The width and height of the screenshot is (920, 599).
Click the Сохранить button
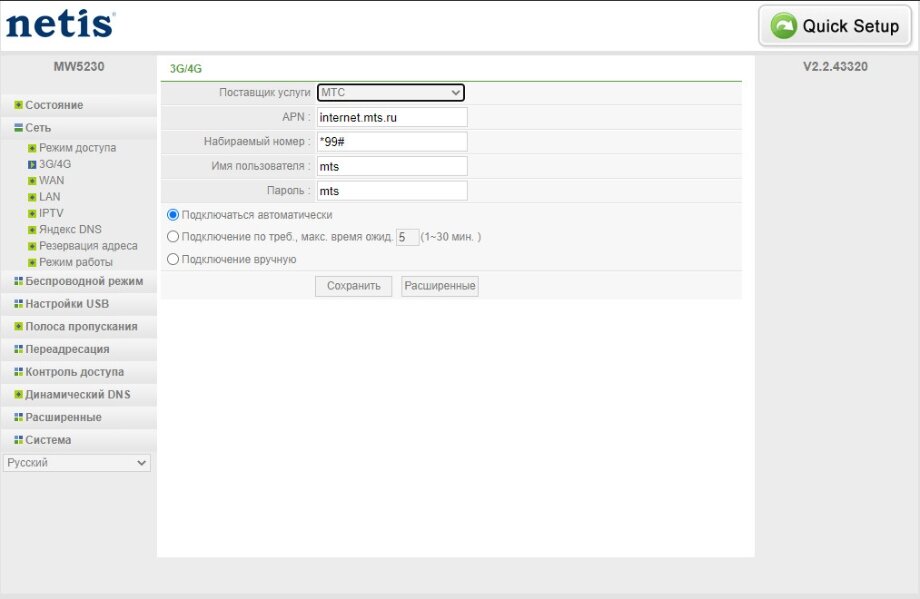pos(353,286)
